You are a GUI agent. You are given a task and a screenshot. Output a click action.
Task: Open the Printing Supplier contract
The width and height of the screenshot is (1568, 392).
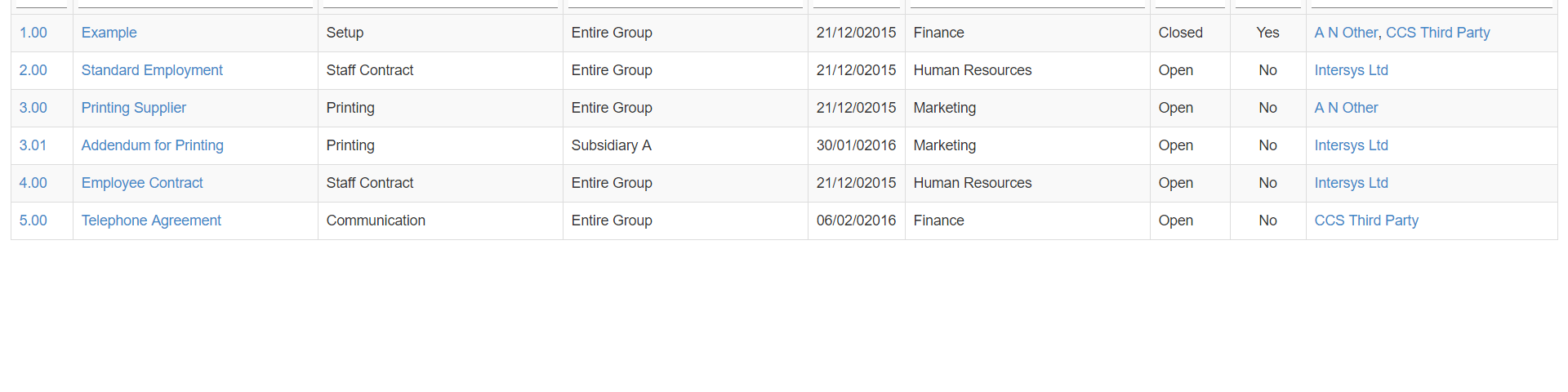(134, 108)
